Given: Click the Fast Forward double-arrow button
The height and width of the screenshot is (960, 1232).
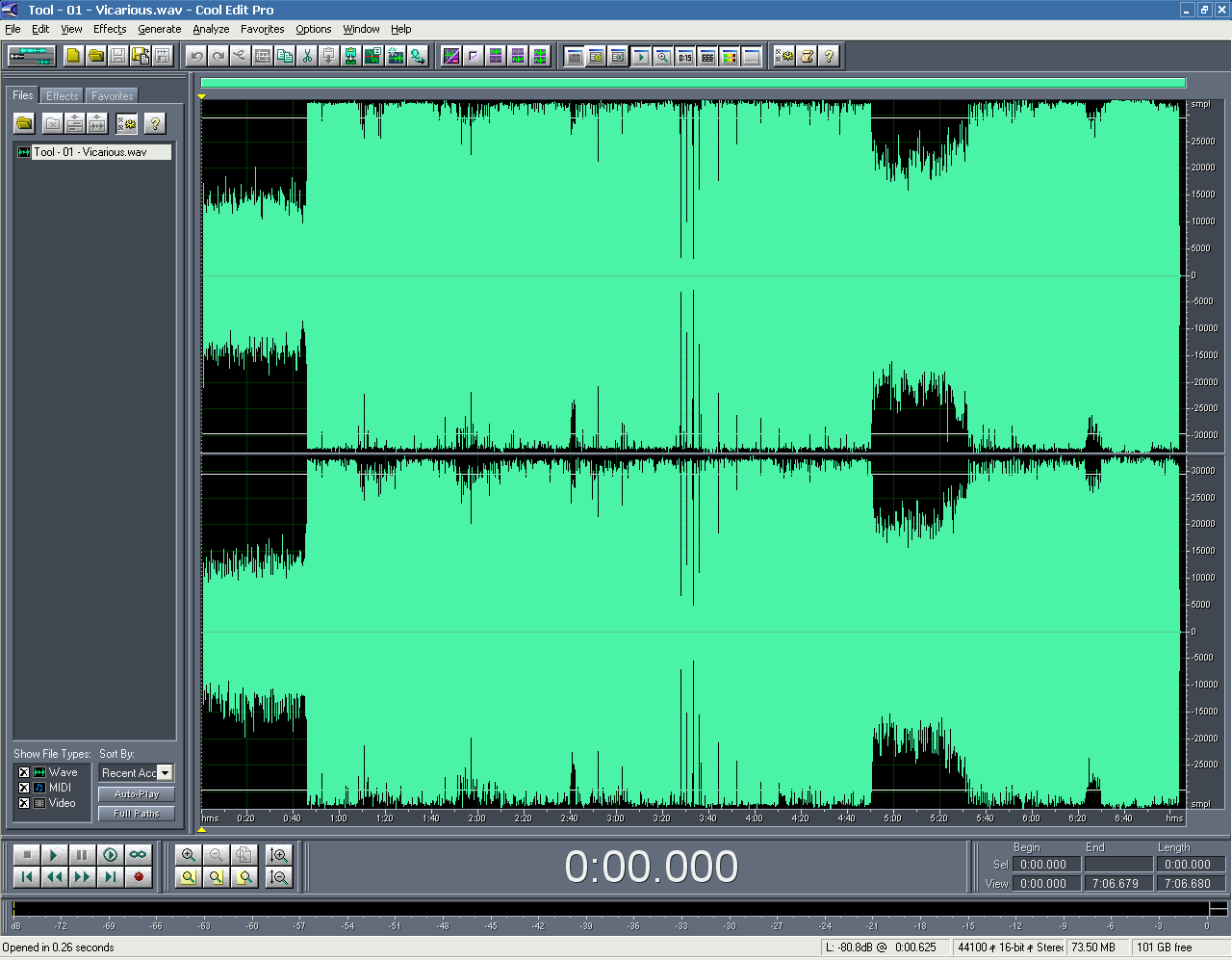Looking at the screenshot, I should click(x=83, y=877).
